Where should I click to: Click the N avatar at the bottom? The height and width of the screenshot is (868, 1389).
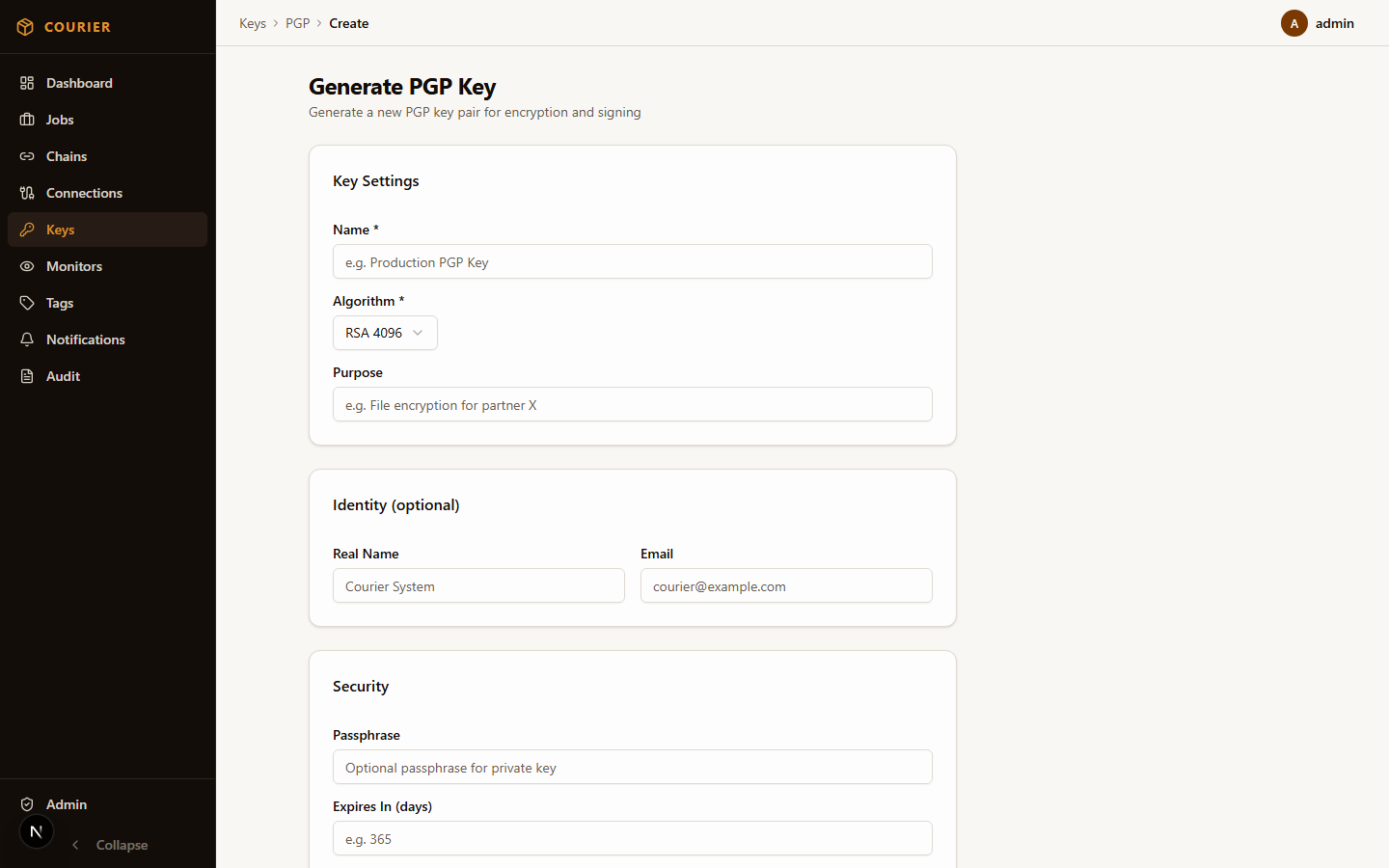[36, 831]
